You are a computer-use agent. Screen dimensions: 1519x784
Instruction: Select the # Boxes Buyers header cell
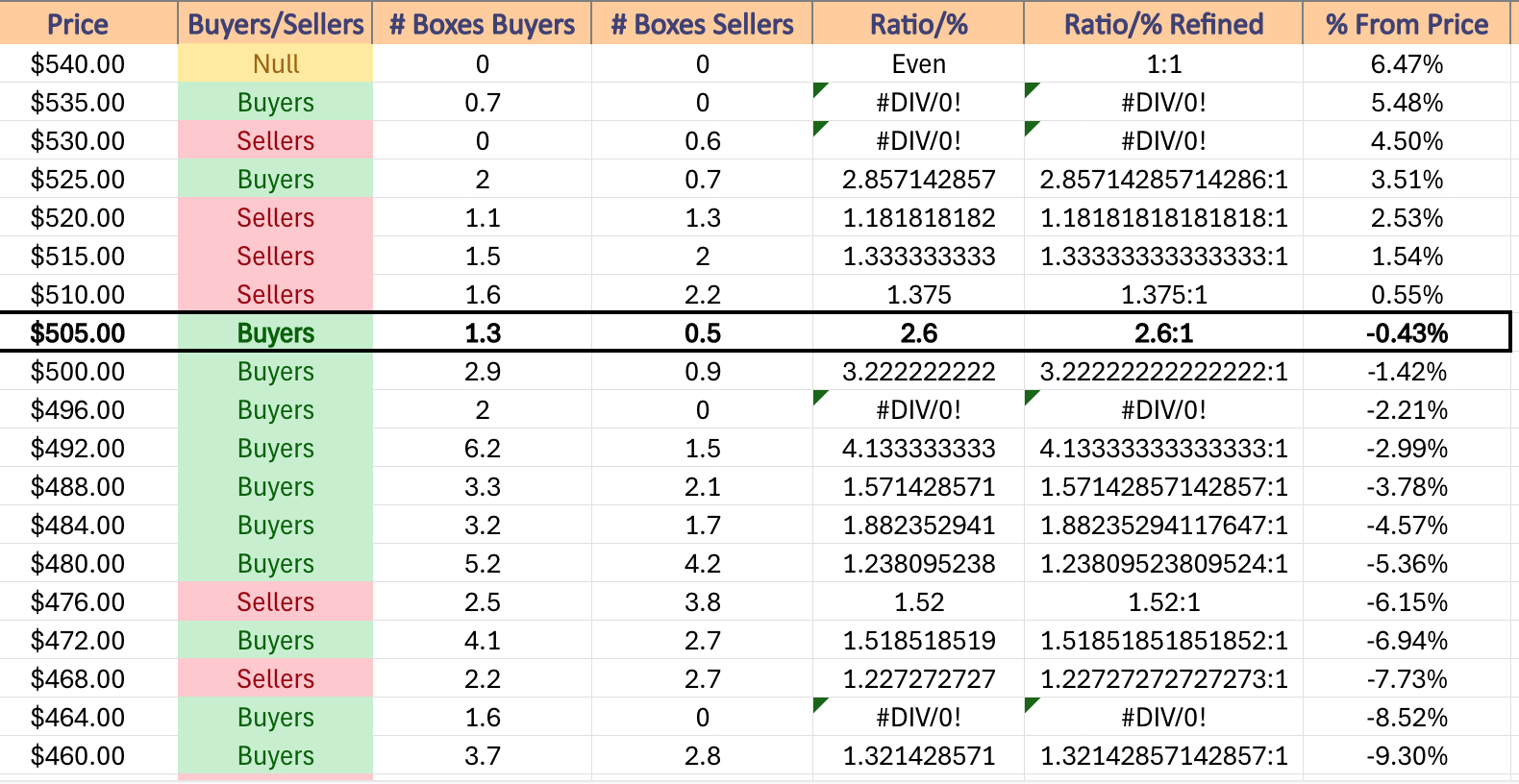(482, 23)
